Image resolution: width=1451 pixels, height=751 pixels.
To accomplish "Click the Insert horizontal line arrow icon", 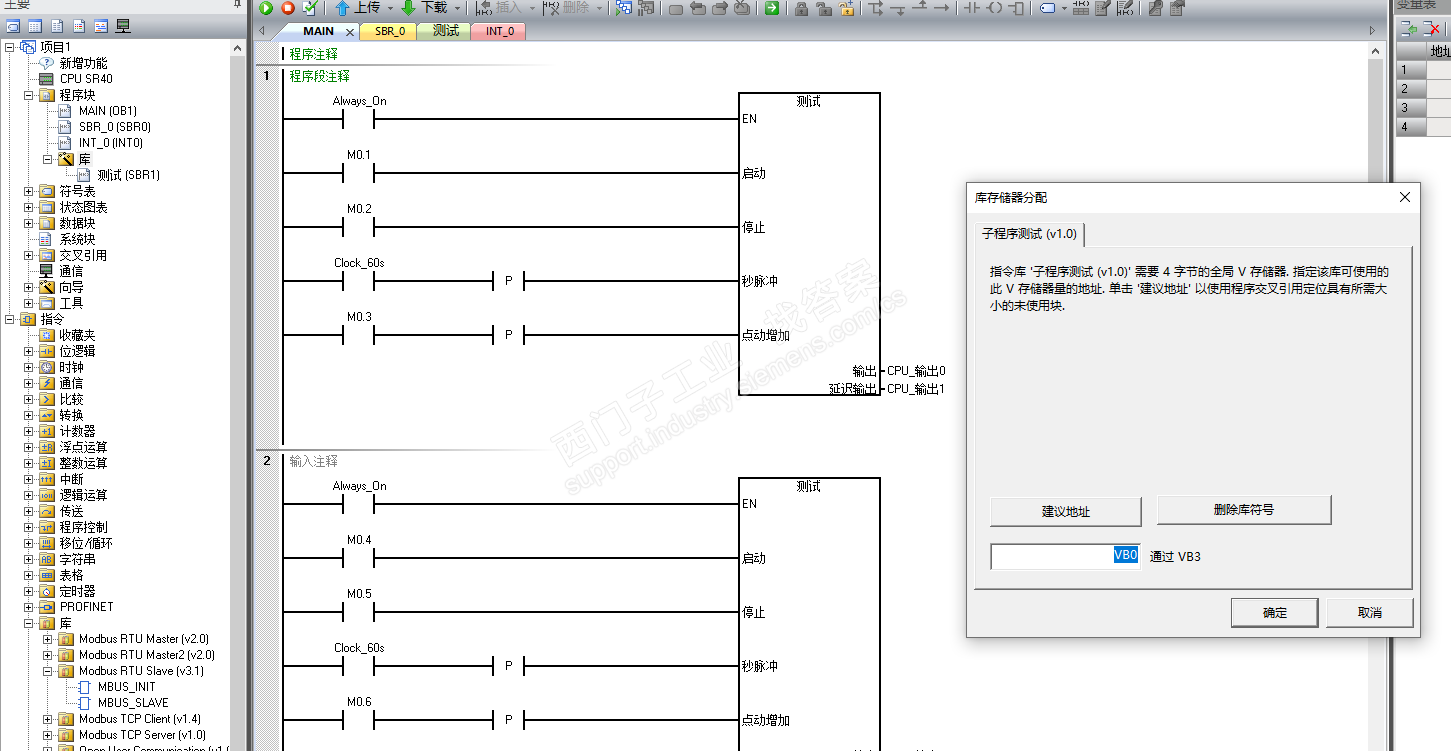I will pyautogui.click(x=941, y=8).
